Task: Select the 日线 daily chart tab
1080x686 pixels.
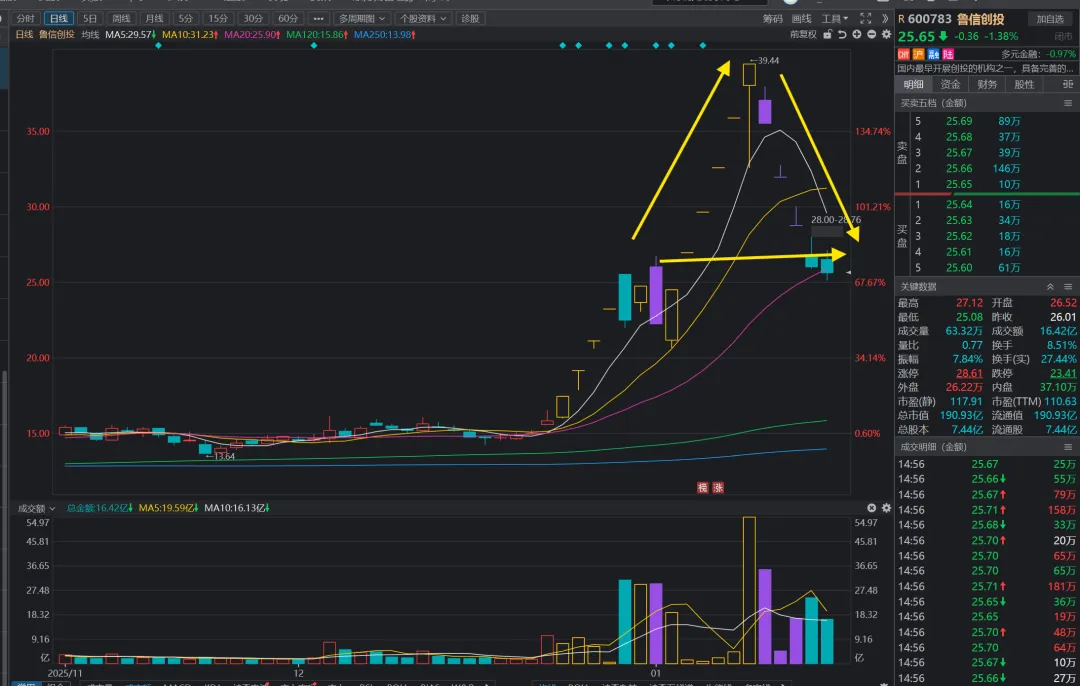Action: click(59, 19)
